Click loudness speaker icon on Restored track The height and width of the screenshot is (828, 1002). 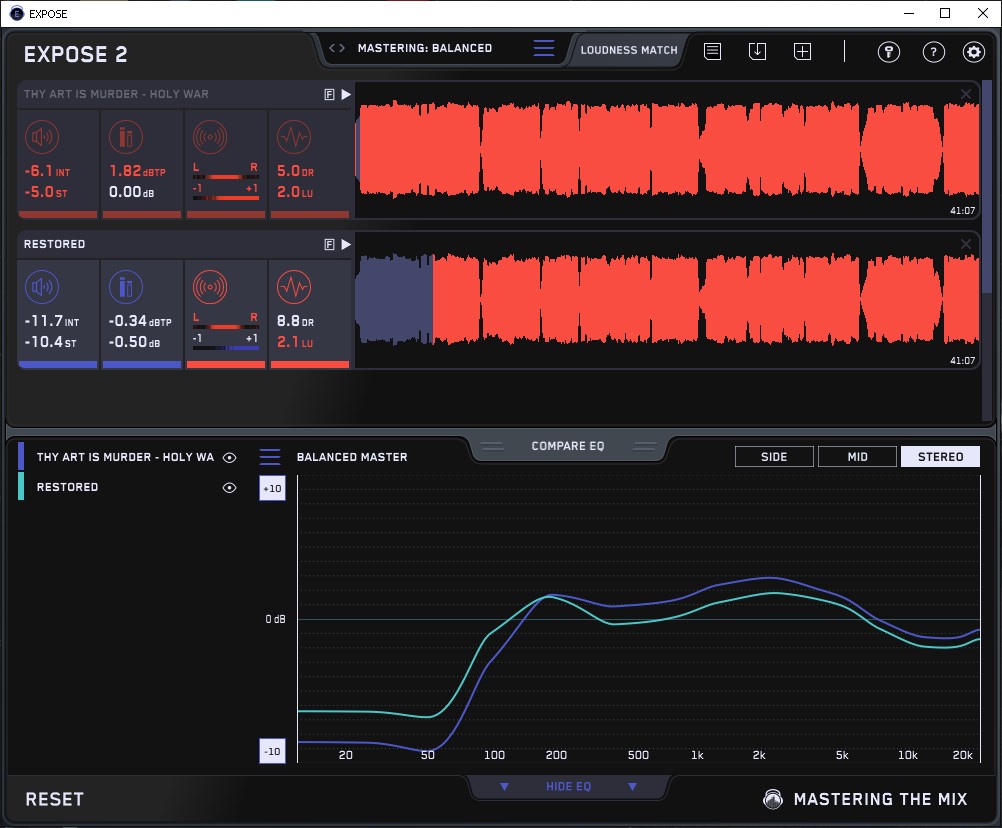tap(41, 288)
